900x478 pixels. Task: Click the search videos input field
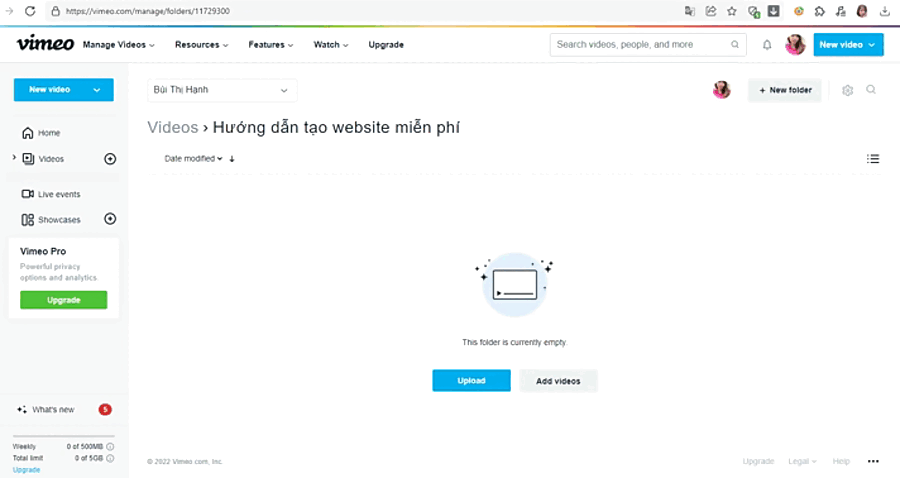[640, 45]
